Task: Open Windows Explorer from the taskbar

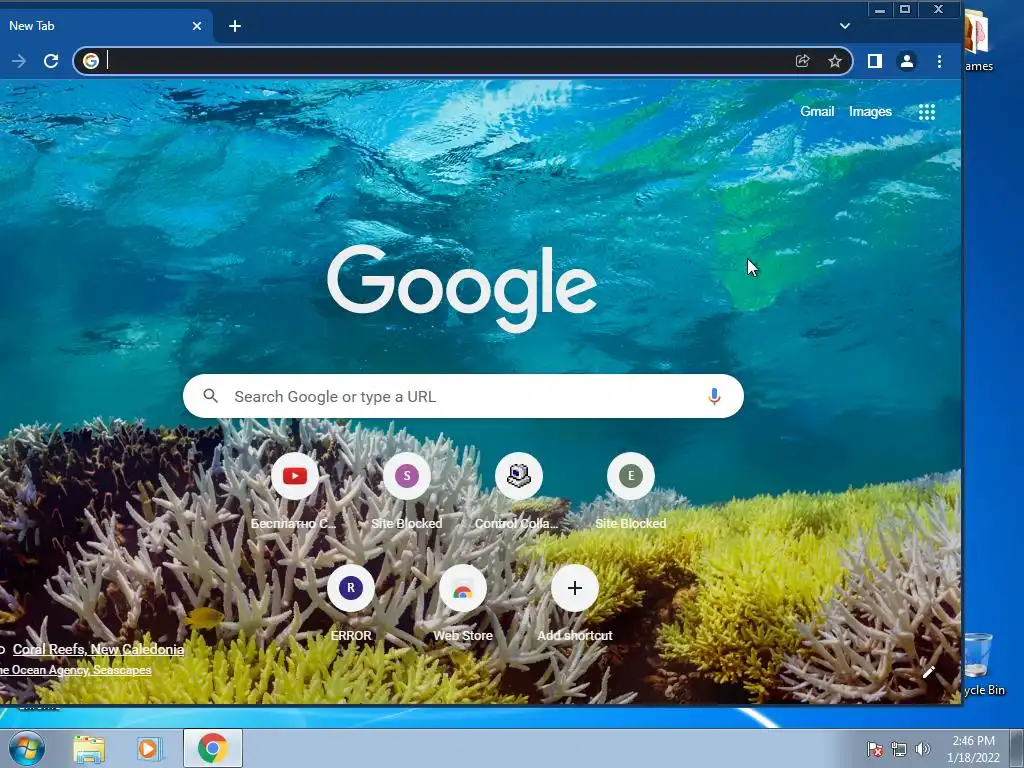Action: [89, 748]
